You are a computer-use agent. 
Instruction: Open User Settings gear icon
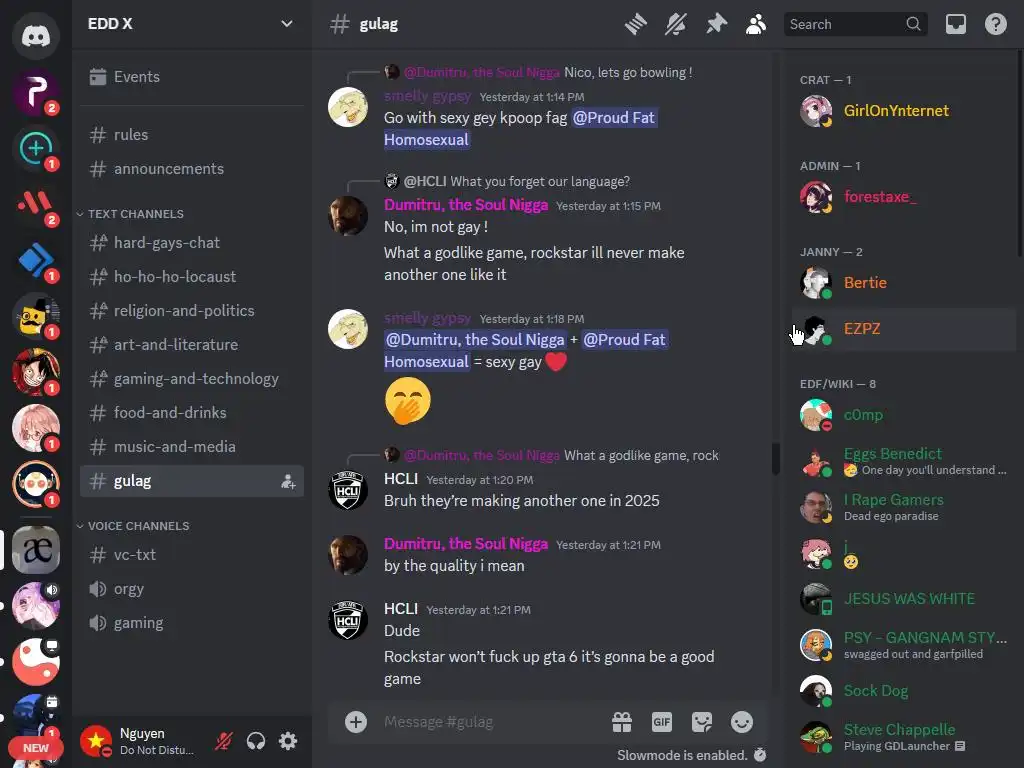(x=288, y=741)
